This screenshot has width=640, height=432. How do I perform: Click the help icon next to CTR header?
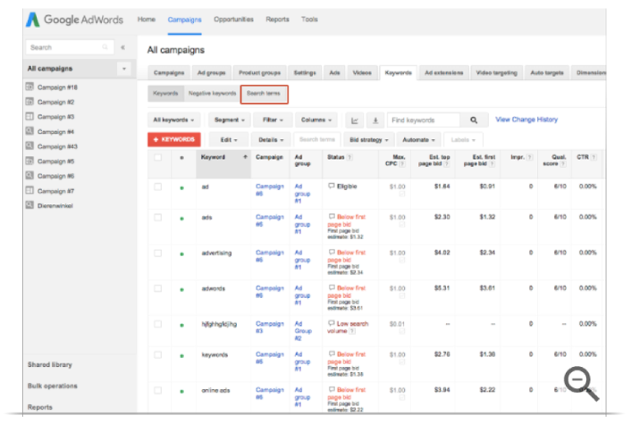(x=594, y=157)
